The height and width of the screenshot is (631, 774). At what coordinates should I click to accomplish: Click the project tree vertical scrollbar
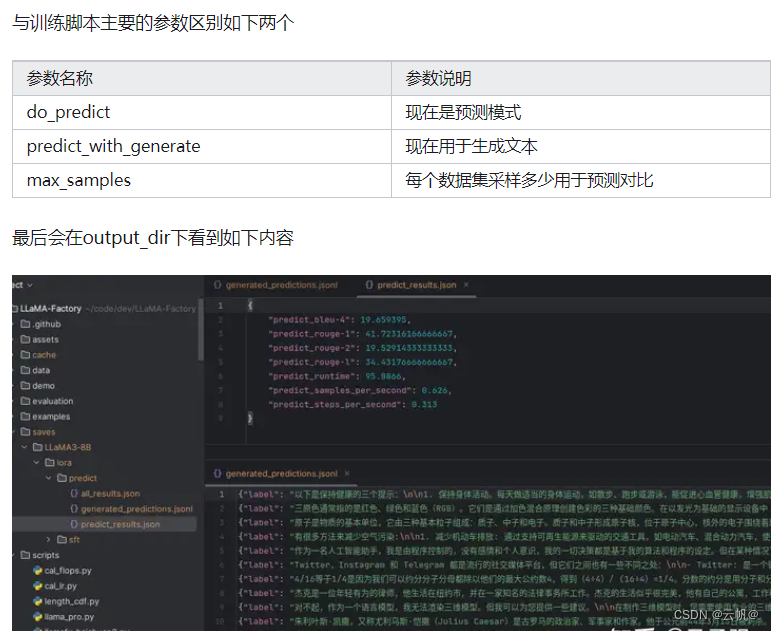click(x=200, y=329)
